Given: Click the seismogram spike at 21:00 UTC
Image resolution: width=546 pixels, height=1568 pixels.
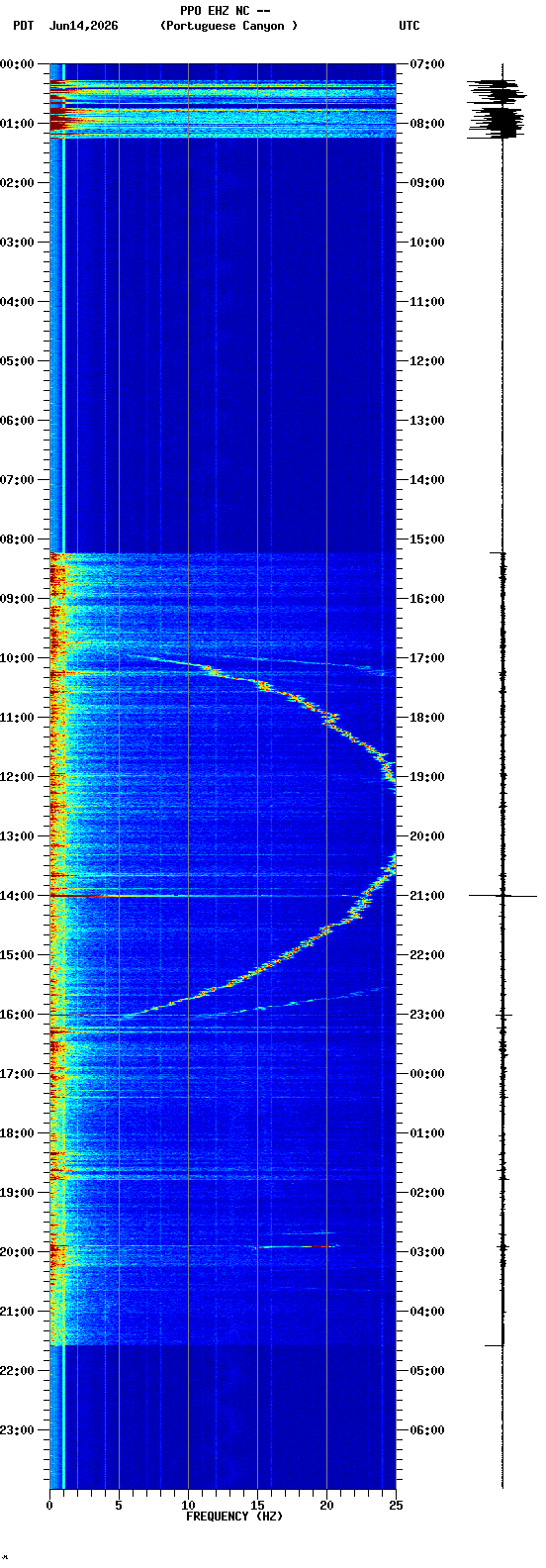Looking at the screenshot, I should pos(502,896).
